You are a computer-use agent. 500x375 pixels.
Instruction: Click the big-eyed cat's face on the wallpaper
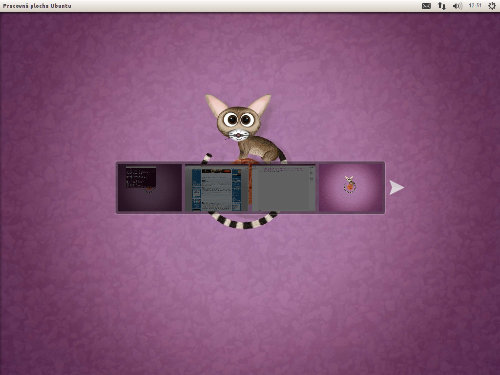click(x=238, y=123)
